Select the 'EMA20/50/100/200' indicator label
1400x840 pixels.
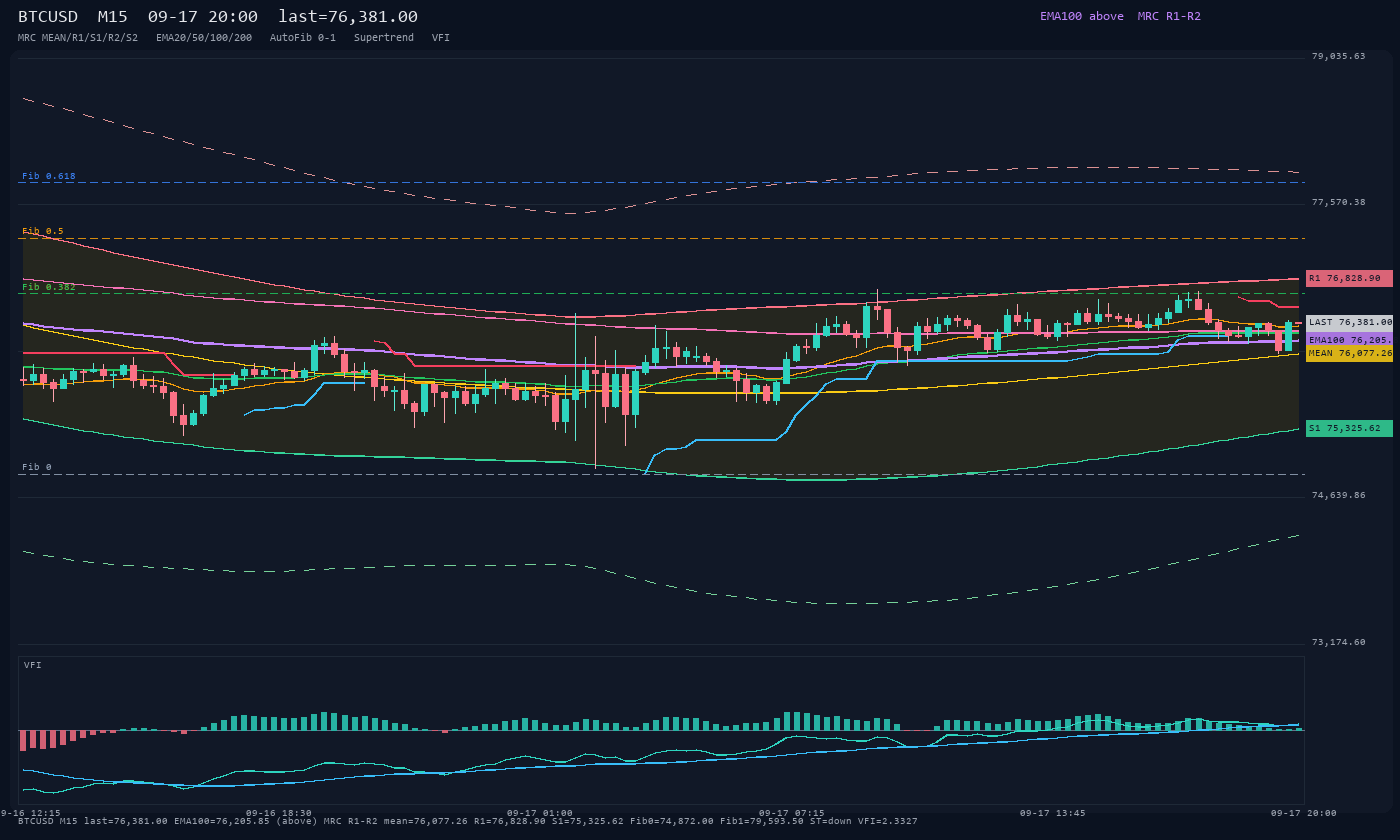point(204,37)
